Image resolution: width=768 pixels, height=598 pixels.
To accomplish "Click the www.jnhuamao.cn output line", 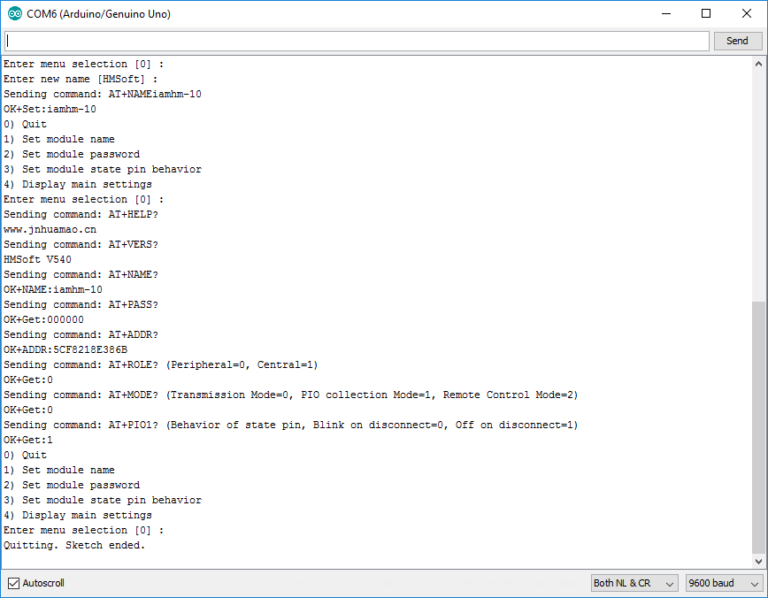I will coord(52,229).
